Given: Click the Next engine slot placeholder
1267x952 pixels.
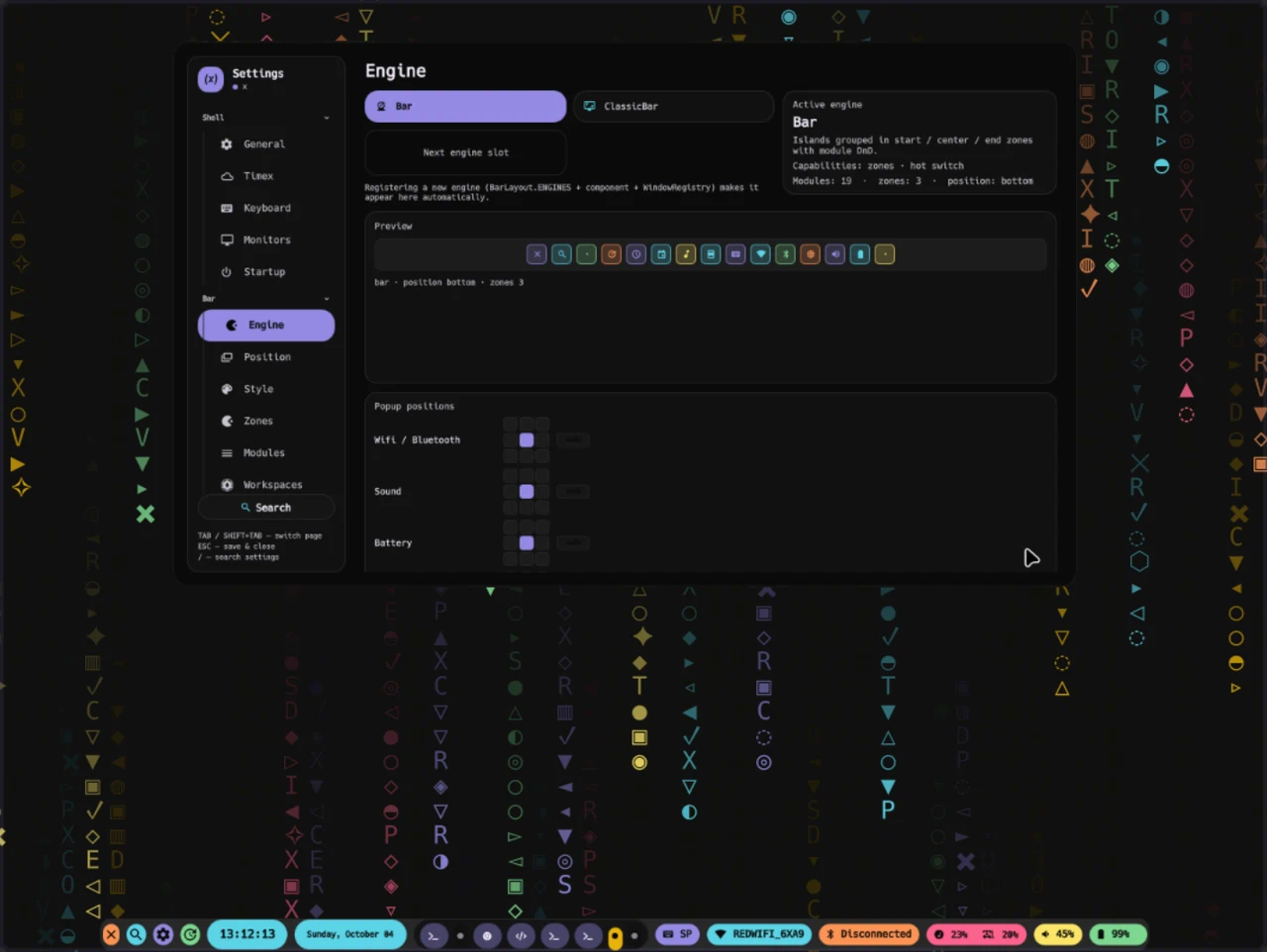Looking at the screenshot, I should tap(465, 152).
